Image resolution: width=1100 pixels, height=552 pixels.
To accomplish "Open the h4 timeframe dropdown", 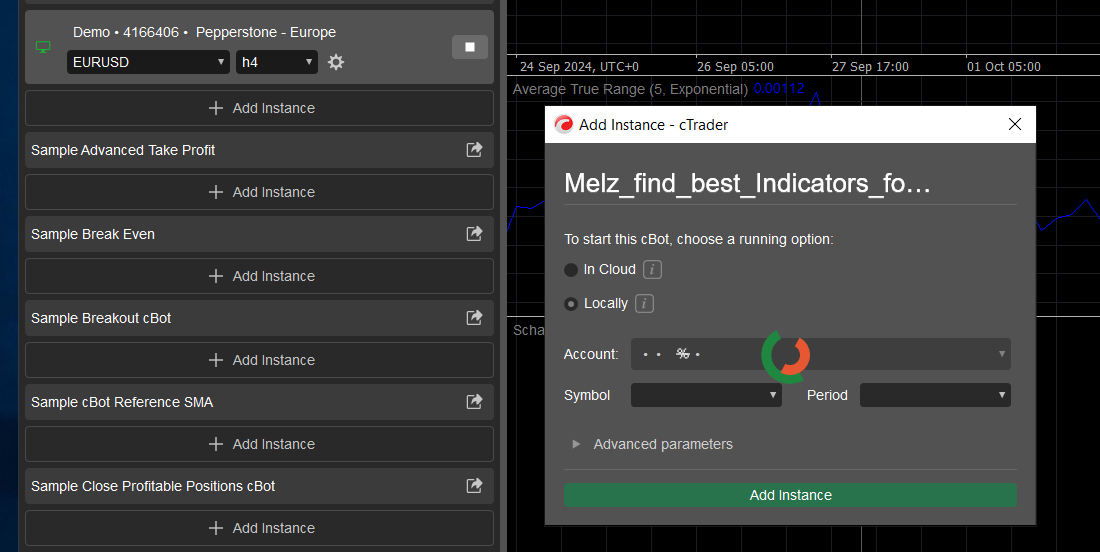I will [276, 62].
